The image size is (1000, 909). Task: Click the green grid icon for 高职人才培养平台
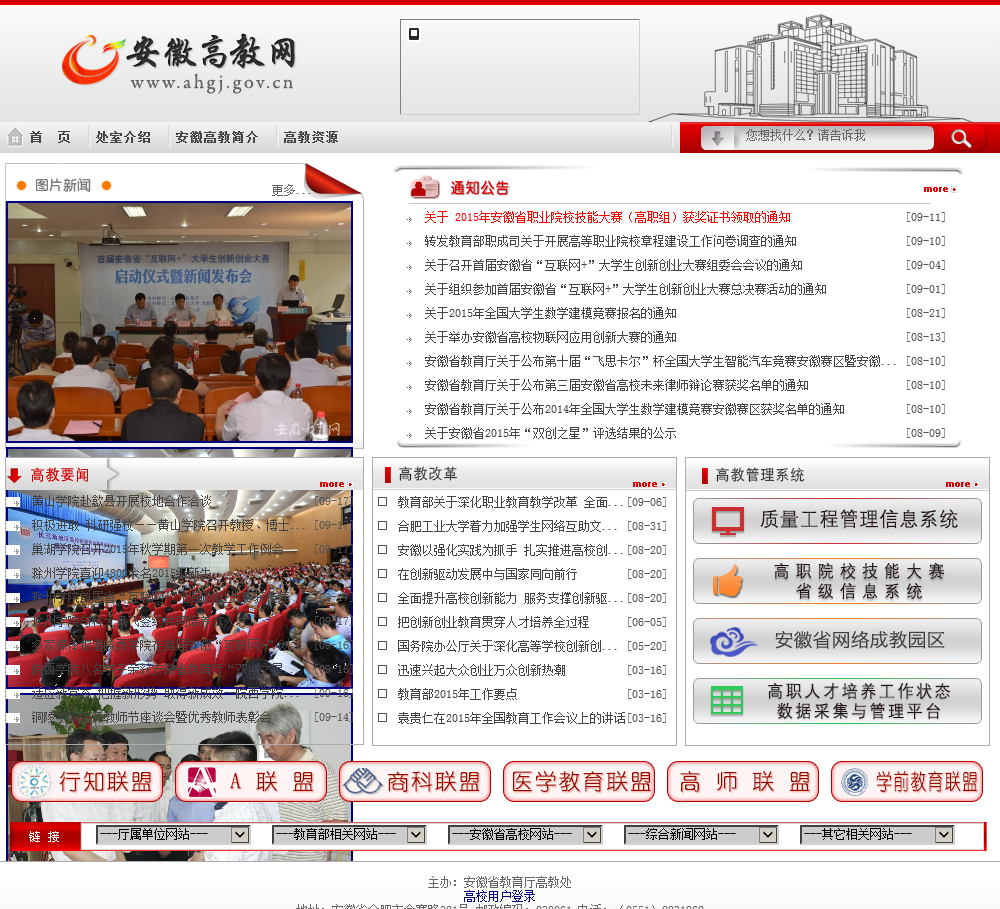(727, 700)
